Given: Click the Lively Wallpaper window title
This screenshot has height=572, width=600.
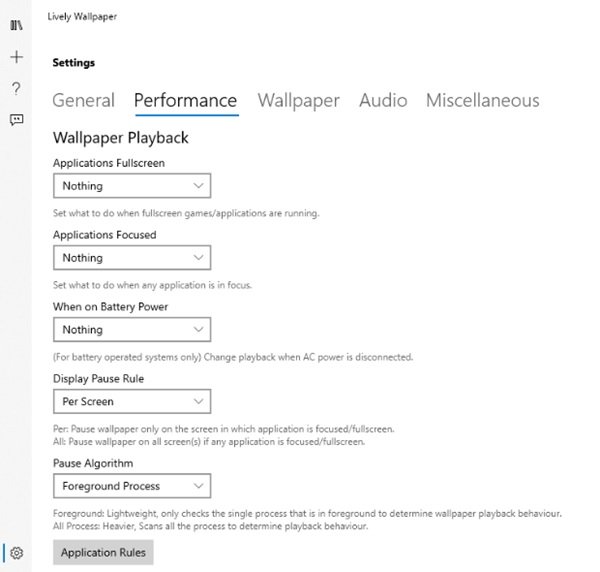Looking at the screenshot, I should coord(82,17).
